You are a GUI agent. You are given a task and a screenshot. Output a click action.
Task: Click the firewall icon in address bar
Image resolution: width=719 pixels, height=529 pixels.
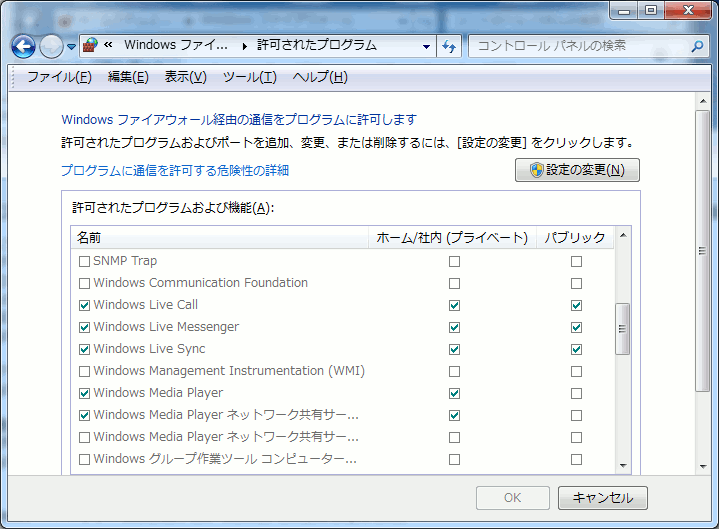91,46
